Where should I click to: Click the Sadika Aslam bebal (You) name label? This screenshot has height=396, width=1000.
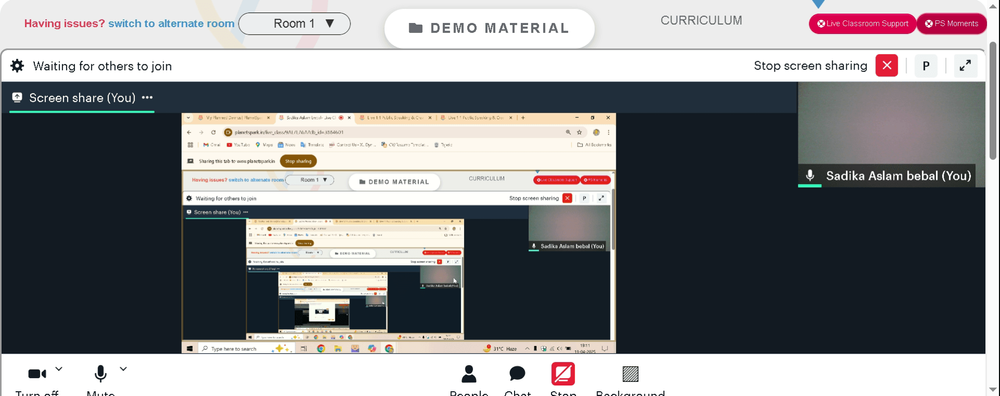[x=898, y=175]
